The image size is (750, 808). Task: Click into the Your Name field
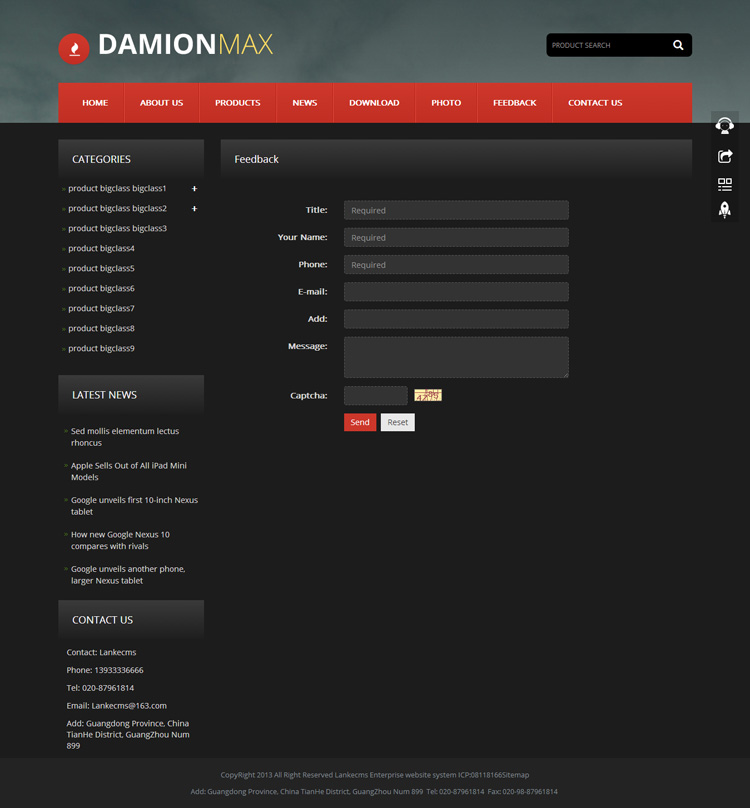point(456,238)
